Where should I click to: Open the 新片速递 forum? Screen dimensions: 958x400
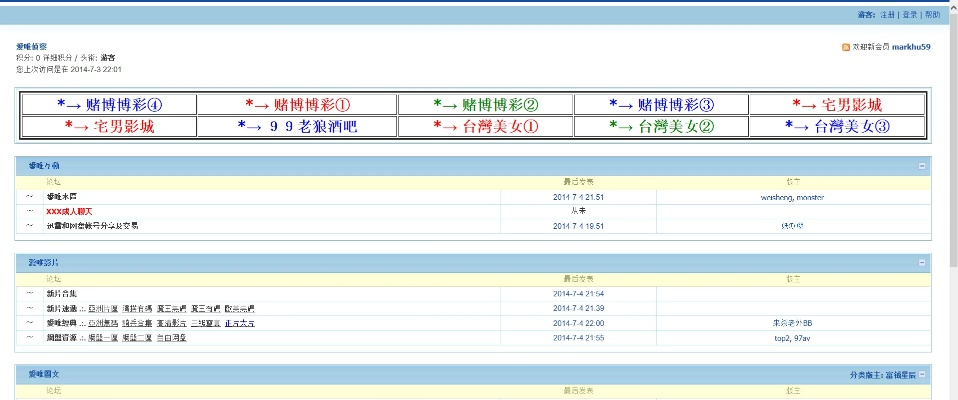point(62,308)
